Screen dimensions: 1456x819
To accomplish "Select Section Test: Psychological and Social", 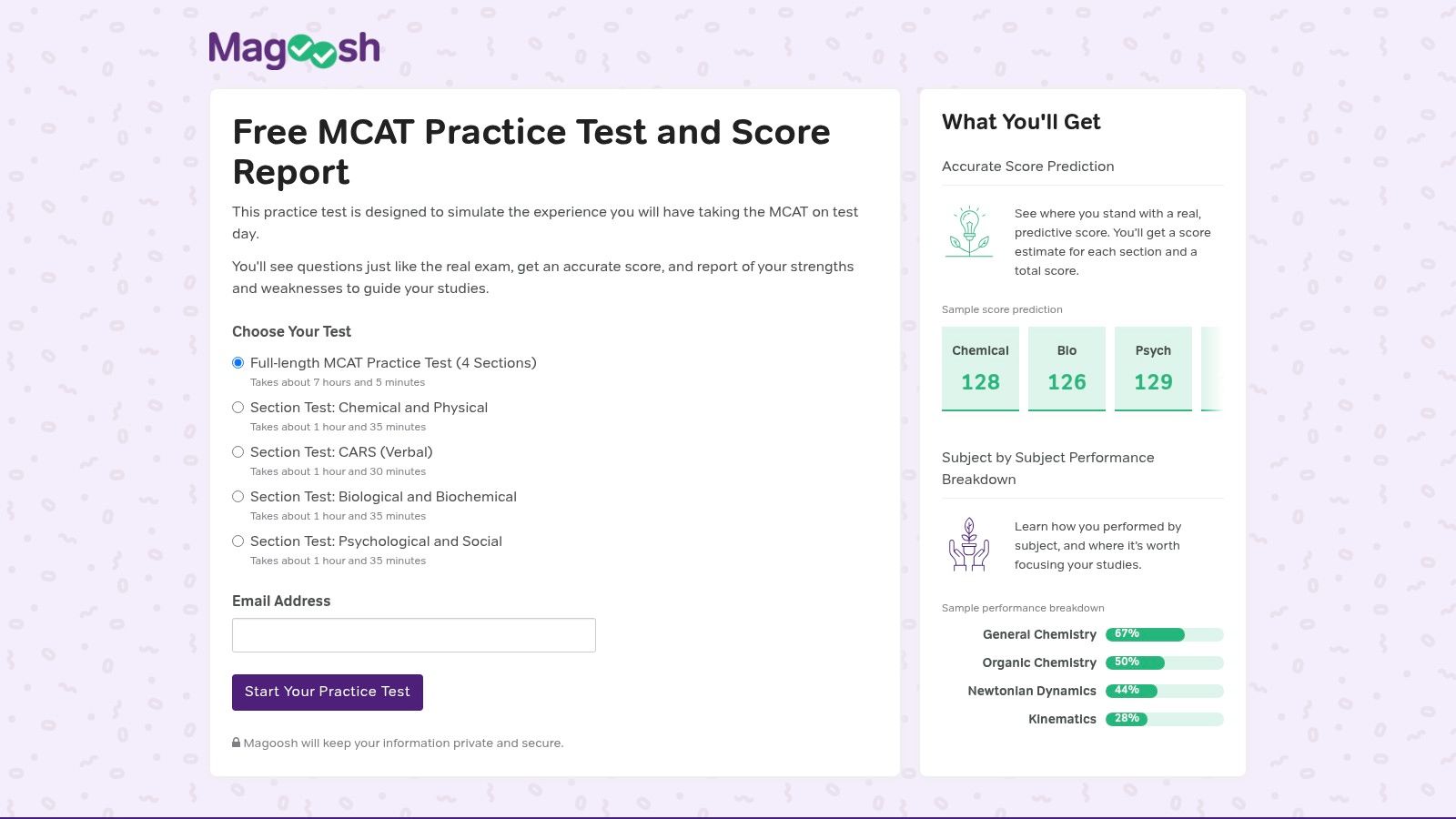I will click(x=238, y=541).
